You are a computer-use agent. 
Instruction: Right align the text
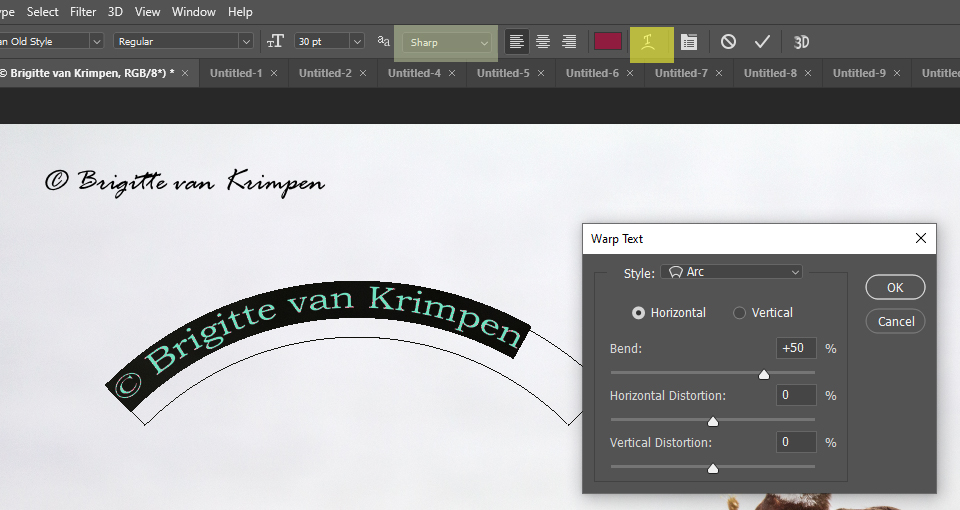coord(569,42)
